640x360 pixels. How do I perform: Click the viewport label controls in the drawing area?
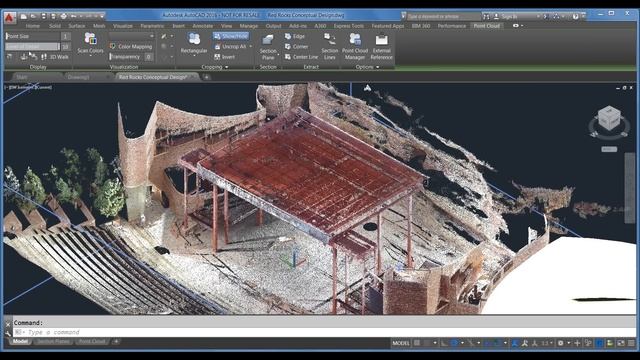click(29, 87)
